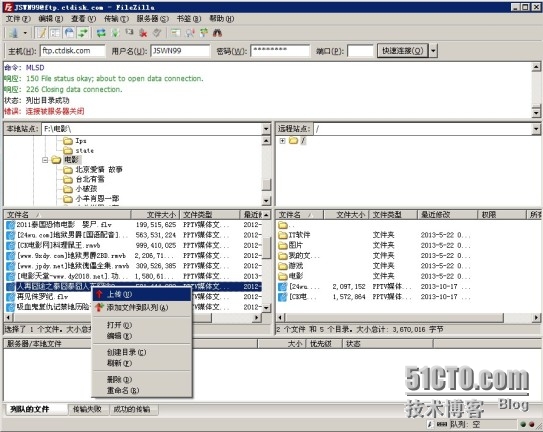Toggle message log display toolbar icon

tap(42, 33)
